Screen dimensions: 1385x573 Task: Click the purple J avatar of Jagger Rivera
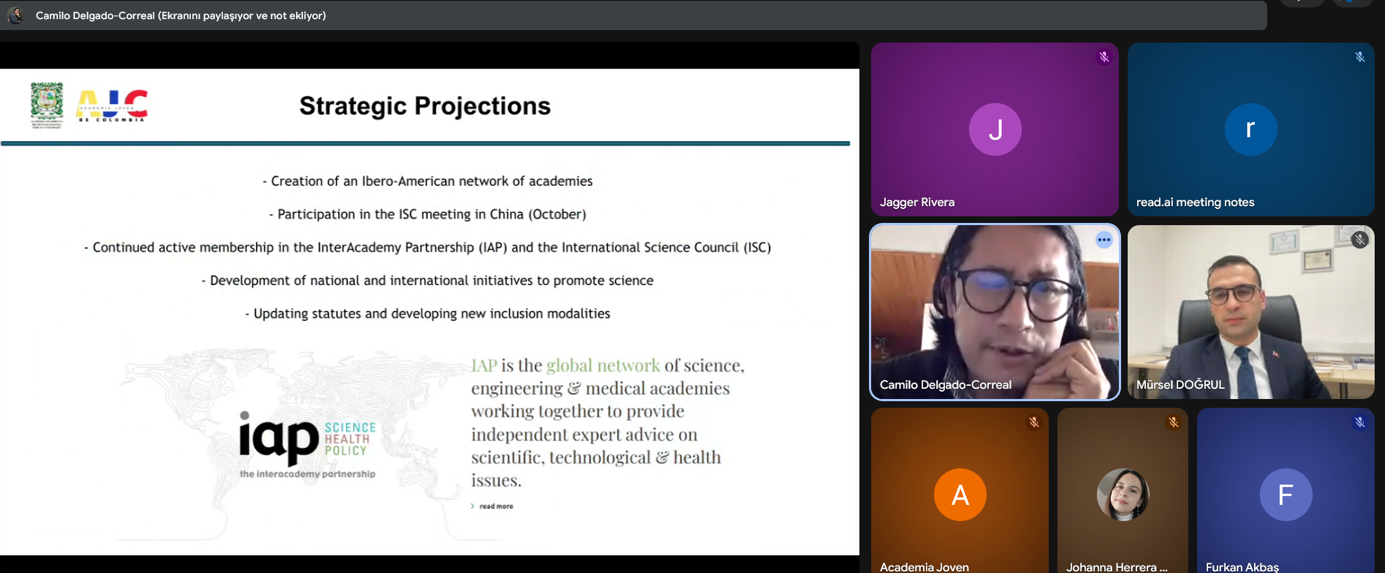click(994, 130)
